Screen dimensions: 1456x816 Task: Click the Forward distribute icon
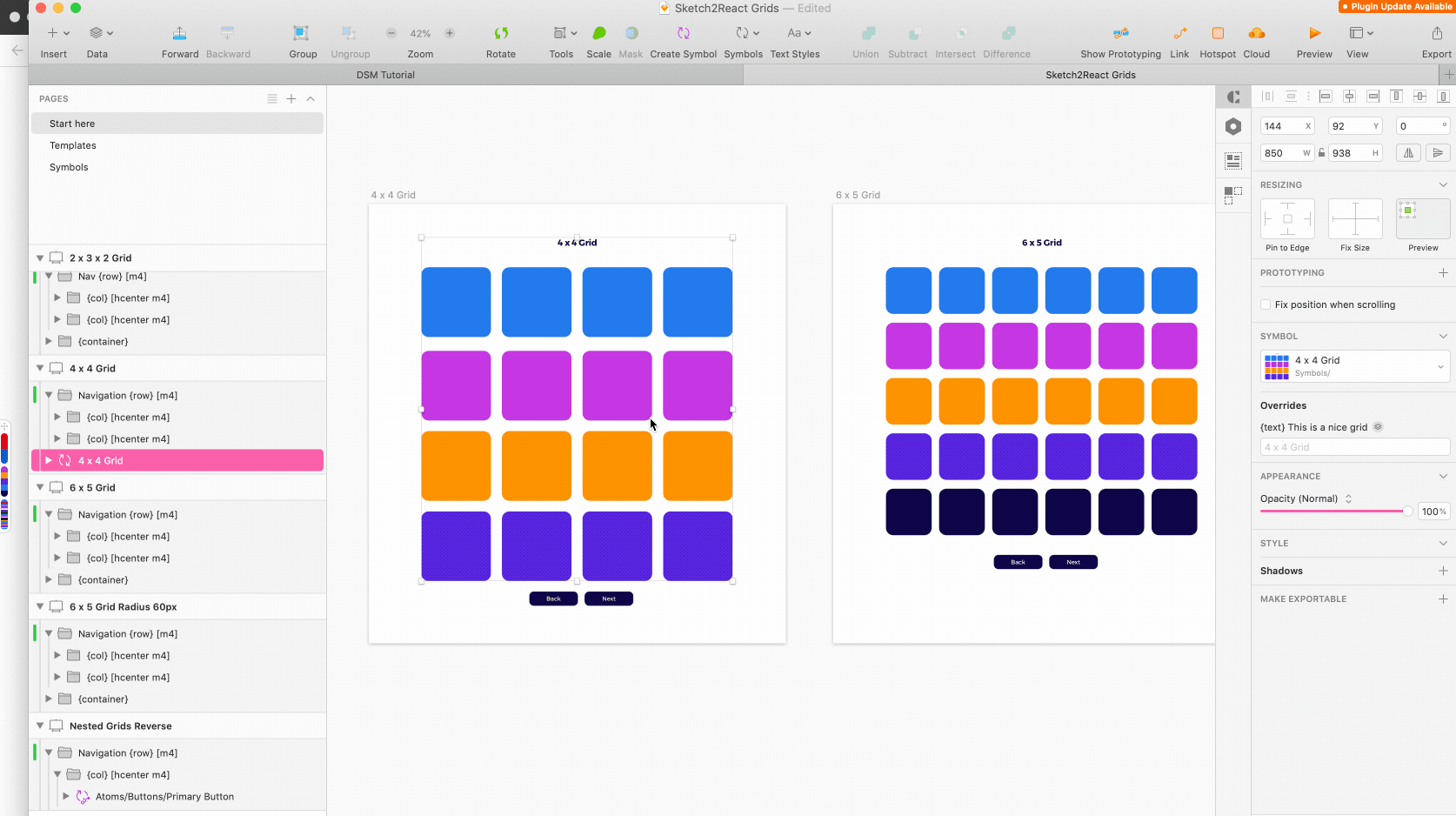click(x=179, y=32)
